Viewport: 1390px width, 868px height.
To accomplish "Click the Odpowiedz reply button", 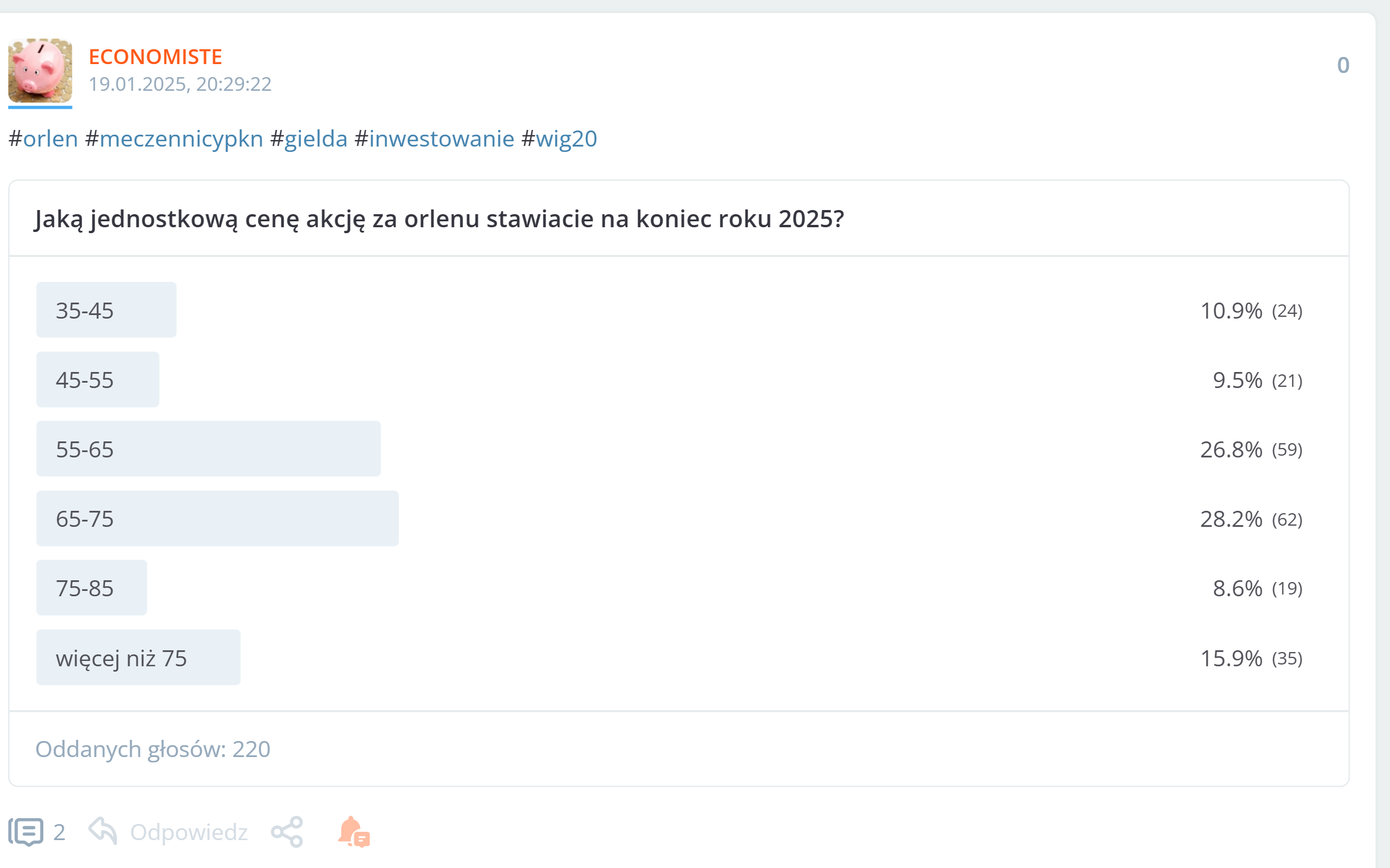I will tap(189, 832).
